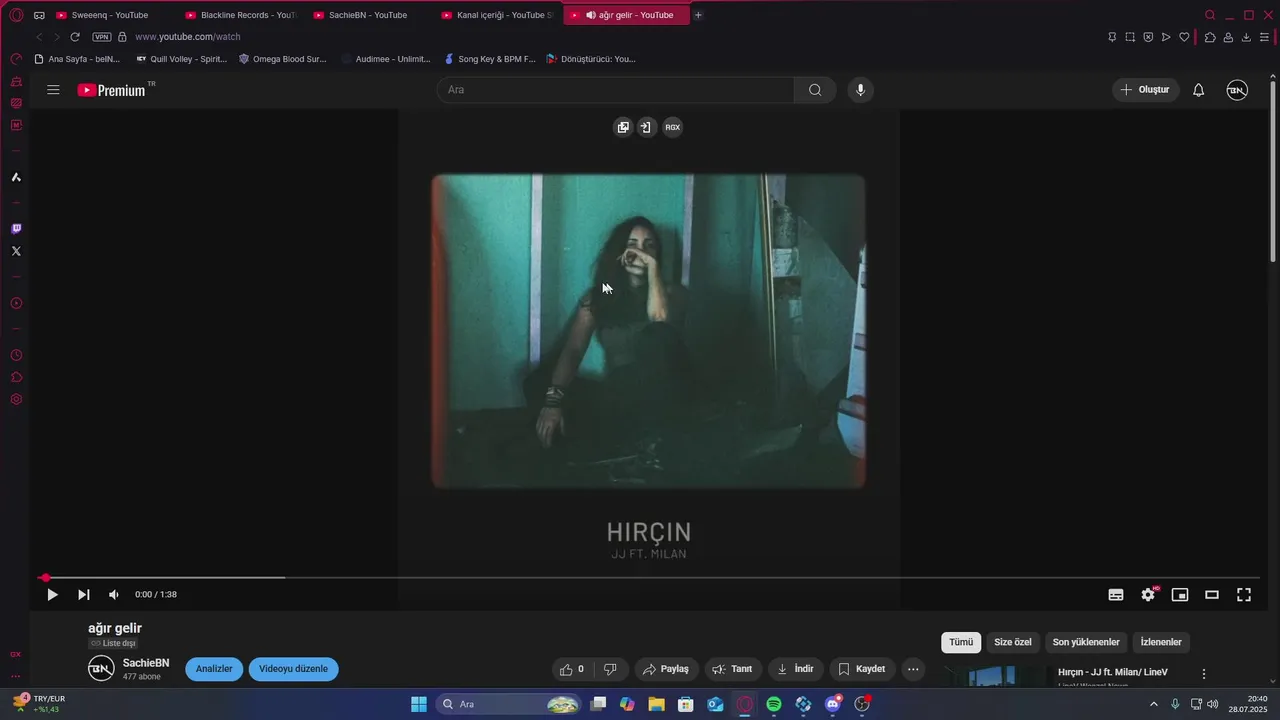Viewport: 1280px width, 720px height.
Task: Open player settings gear
Action: pos(1148,594)
